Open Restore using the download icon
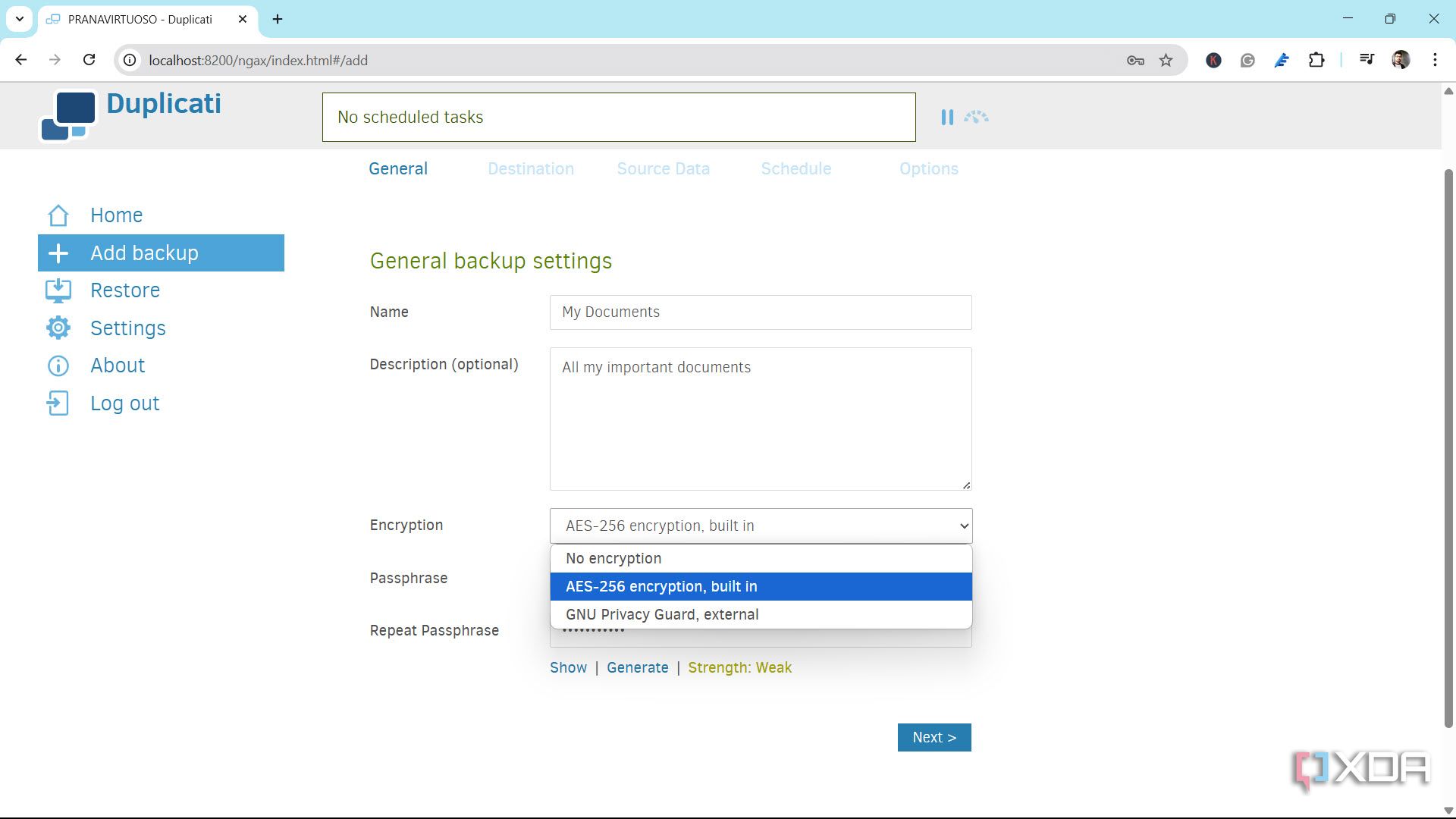This screenshot has width=1456, height=819. tap(58, 290)
